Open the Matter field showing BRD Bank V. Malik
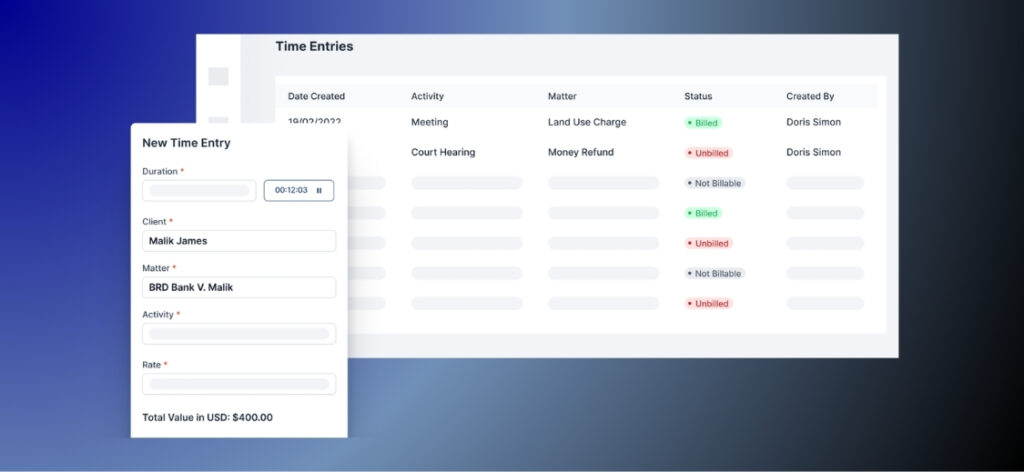This screenshot has width=1024, height=472. click(238, 287)
